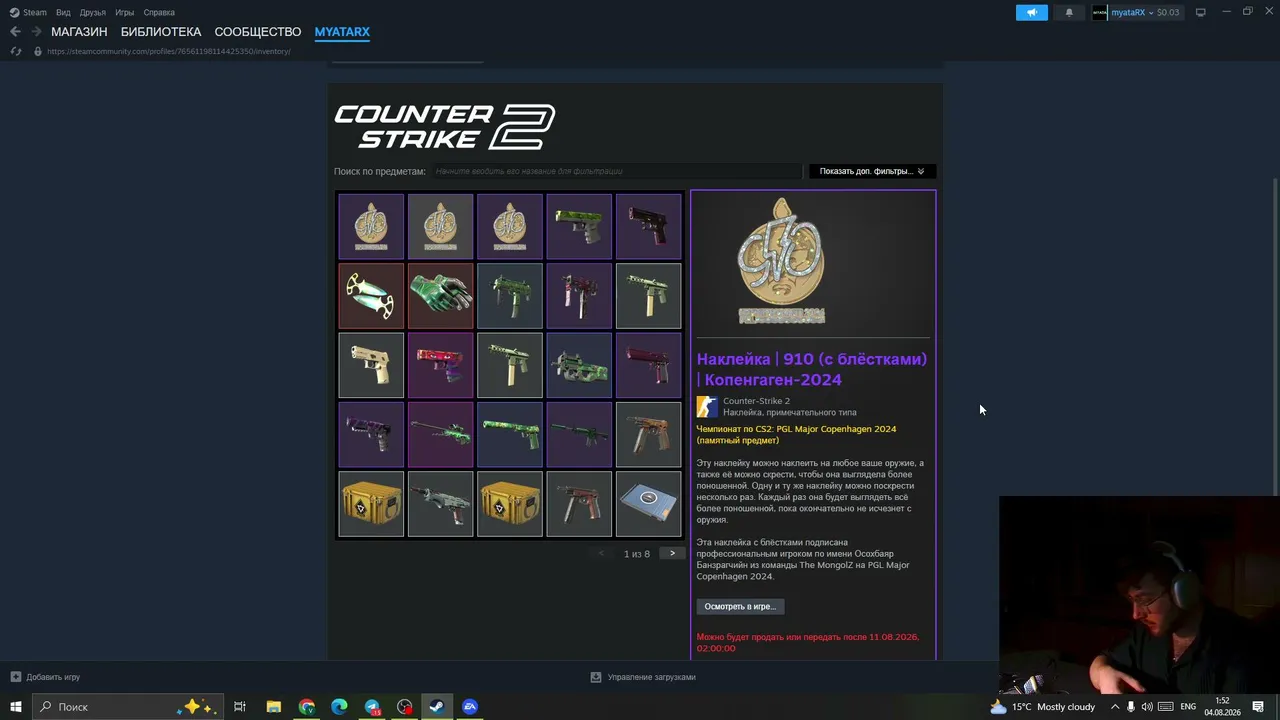Viewport: 1280px width, 720px height.
Task: Select the green gloves item
Action: 440,296
